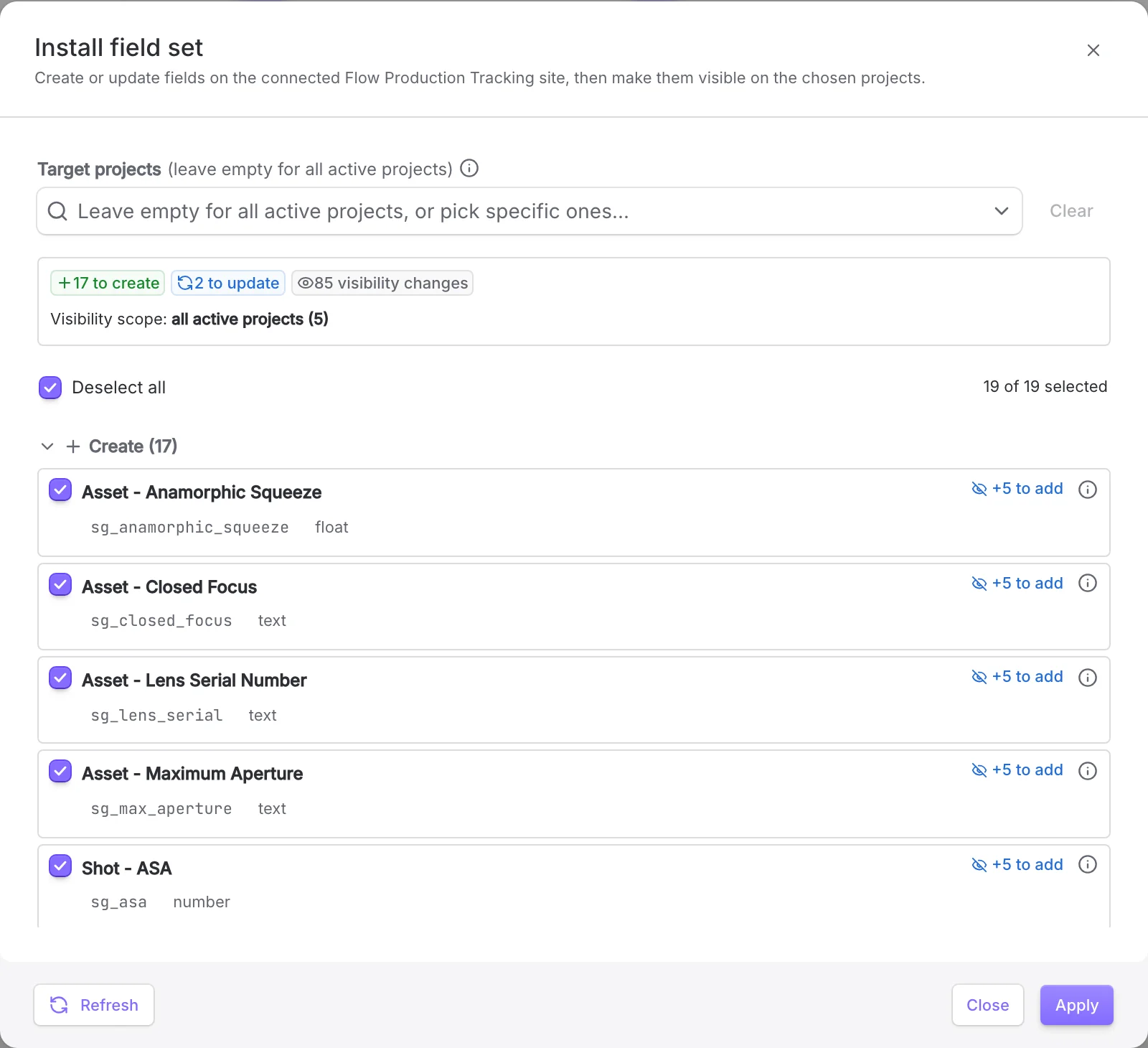Click the 17 to create badge
Screen dimensions: 1148x1048
tap(108, 283)
